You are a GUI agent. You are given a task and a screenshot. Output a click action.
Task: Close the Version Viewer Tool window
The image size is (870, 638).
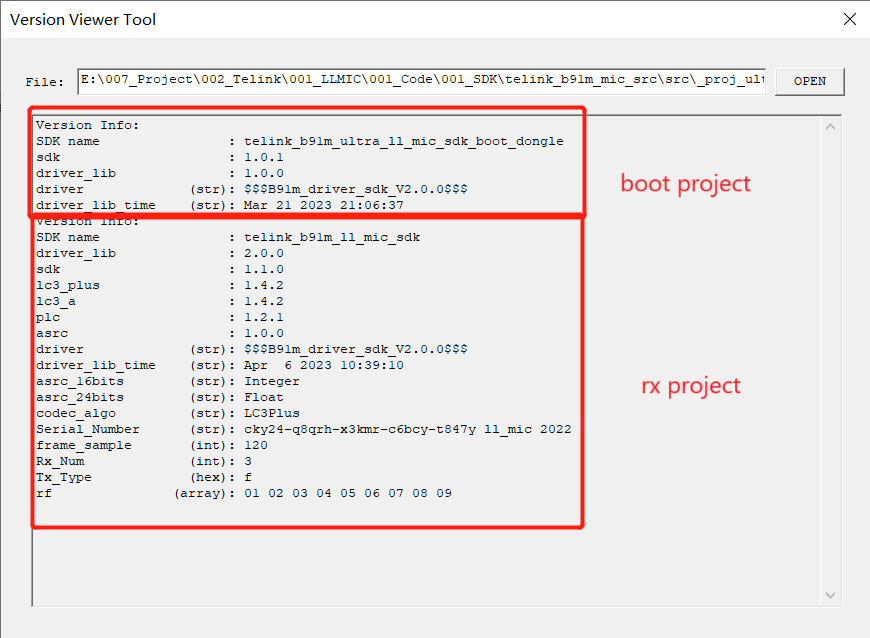pos(850,19)
